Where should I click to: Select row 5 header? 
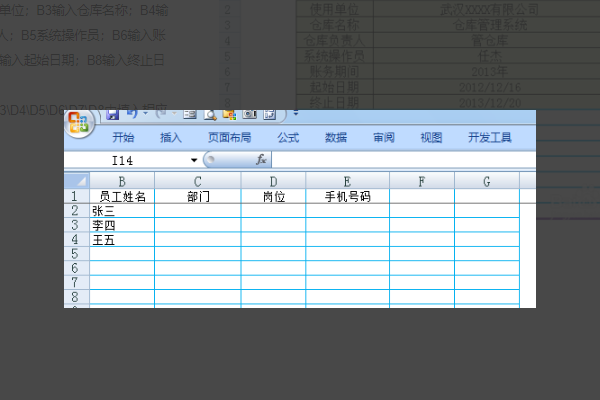77,254
